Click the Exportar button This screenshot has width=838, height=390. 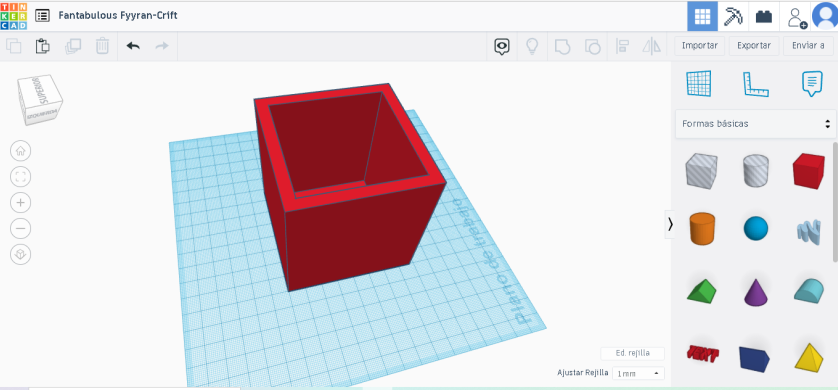point(754,46)
